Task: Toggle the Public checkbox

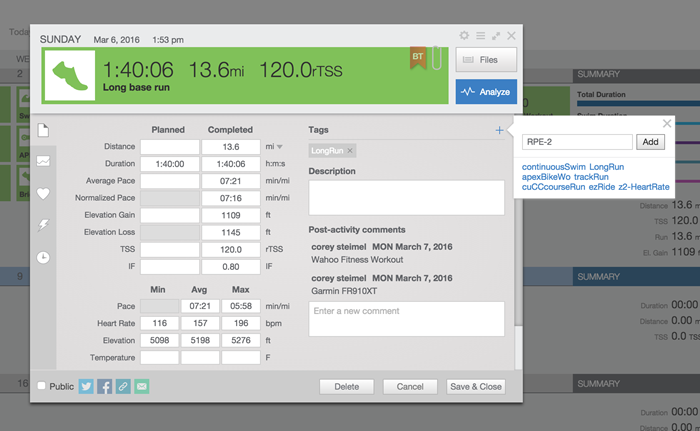Action: pos(42,385)
